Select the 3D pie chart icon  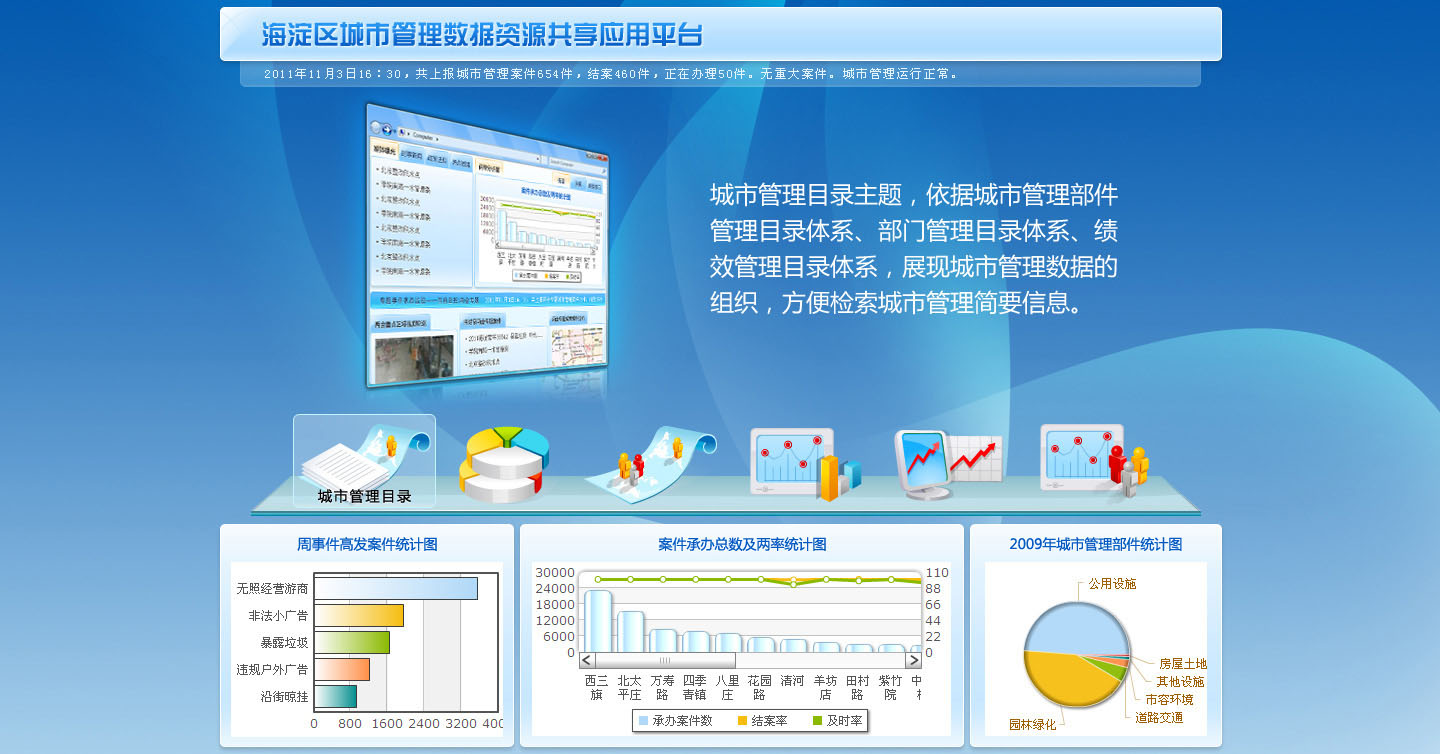(504, 464)
